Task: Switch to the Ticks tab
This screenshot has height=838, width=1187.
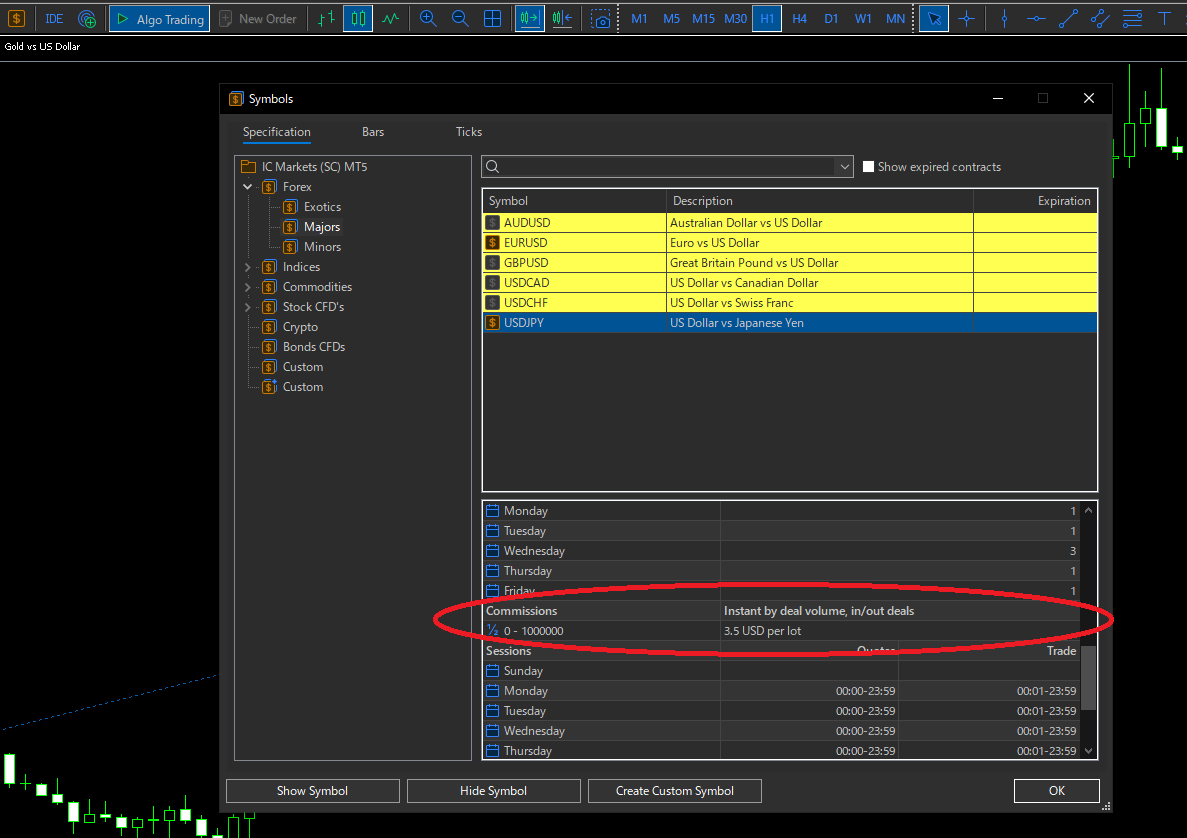Action: tap(468, 132)
